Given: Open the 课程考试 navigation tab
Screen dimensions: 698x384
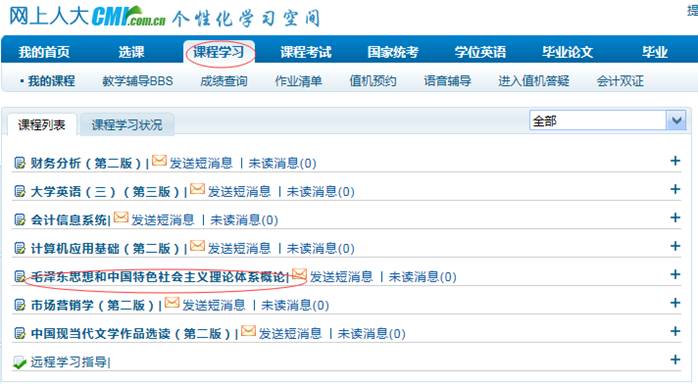Looking at the screenshot, I should pyautogui.click(x=306, y=52).
